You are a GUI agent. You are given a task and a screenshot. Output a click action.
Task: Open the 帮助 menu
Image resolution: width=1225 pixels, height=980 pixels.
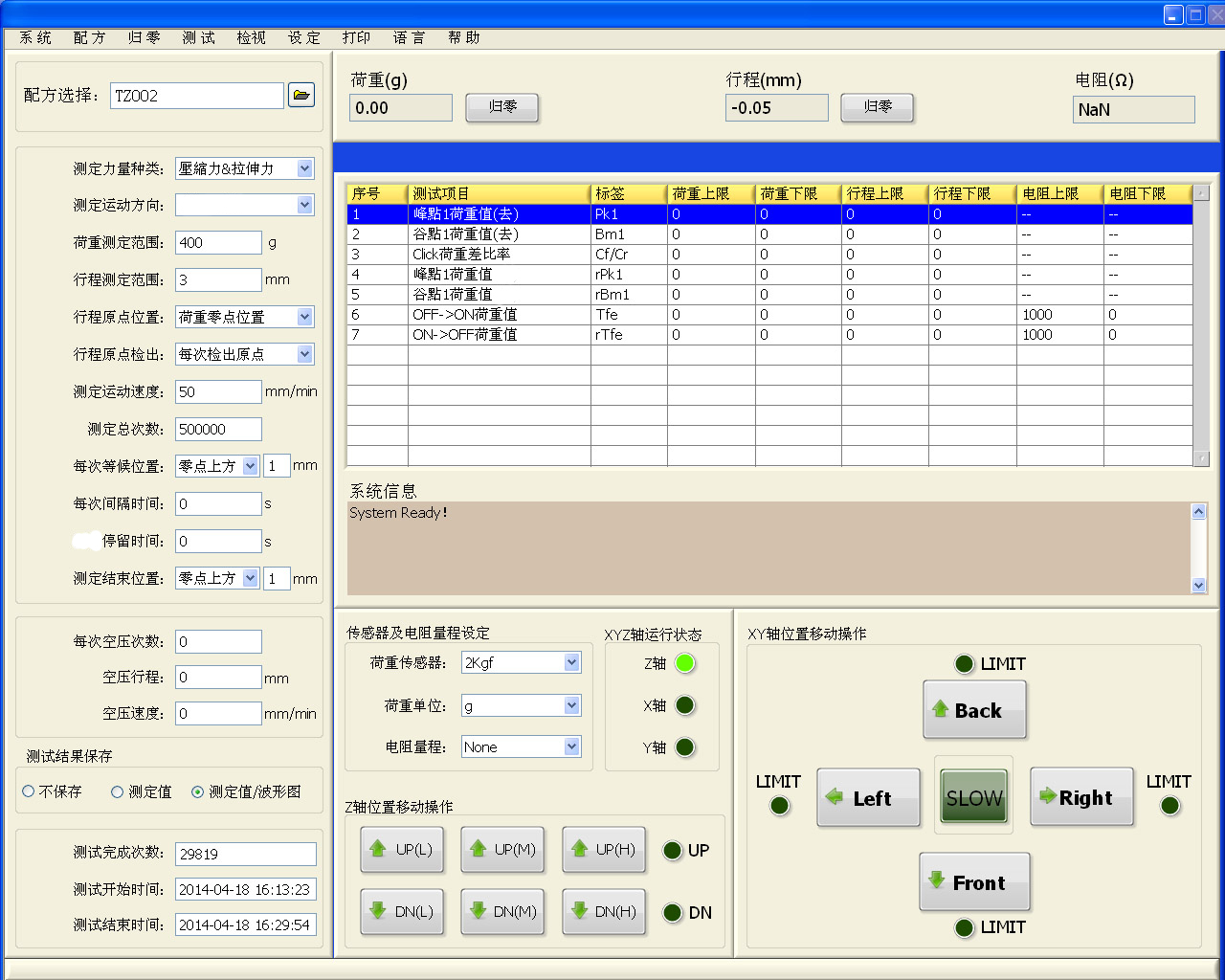[463, 37]
